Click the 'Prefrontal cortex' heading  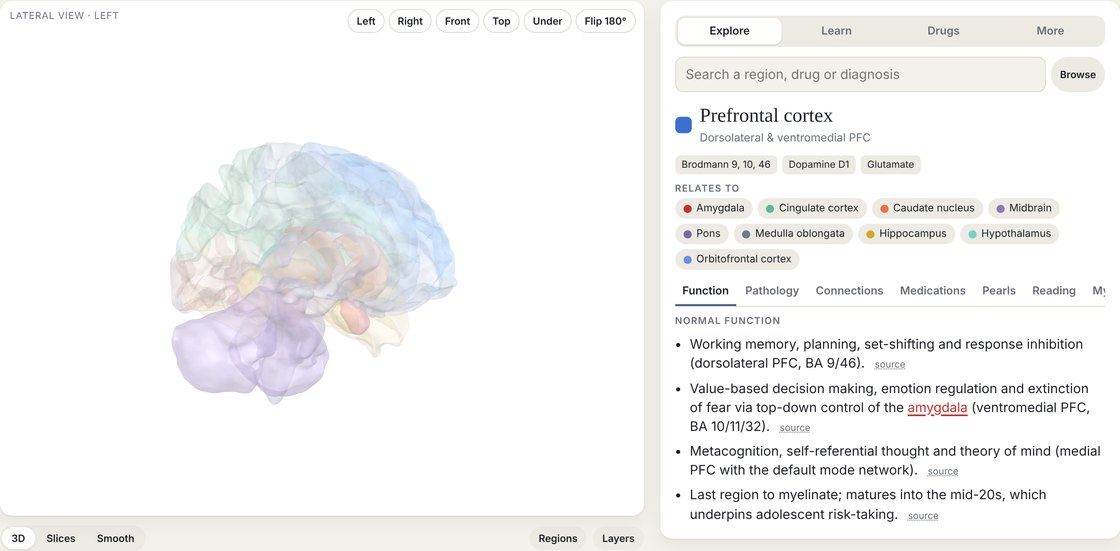(x=766, y=115)
